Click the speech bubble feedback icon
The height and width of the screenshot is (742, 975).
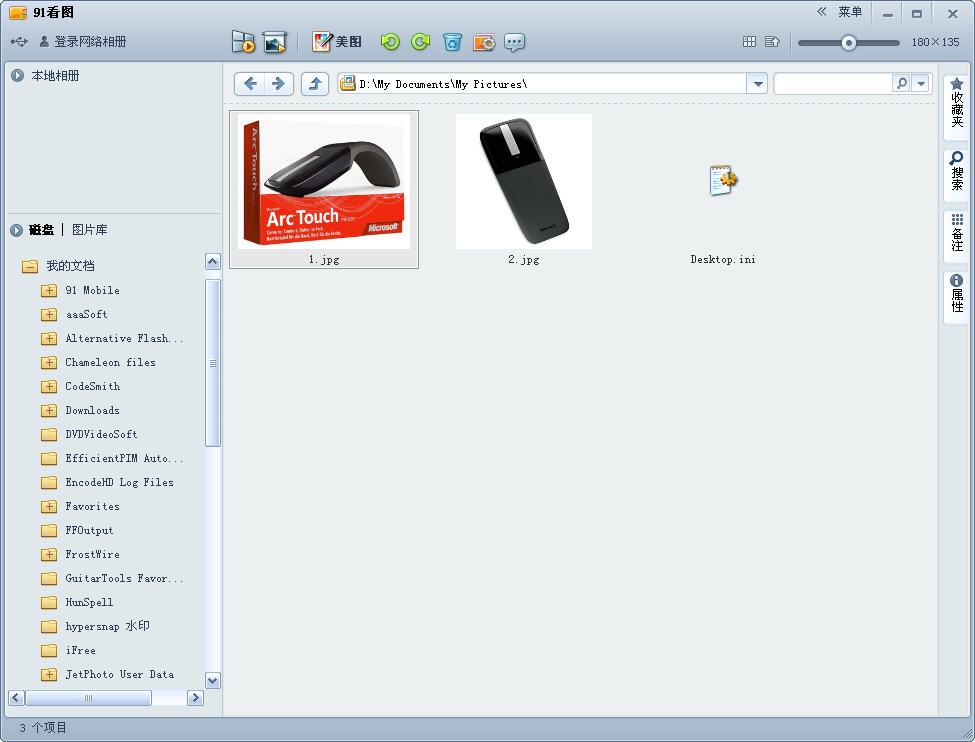514,42
